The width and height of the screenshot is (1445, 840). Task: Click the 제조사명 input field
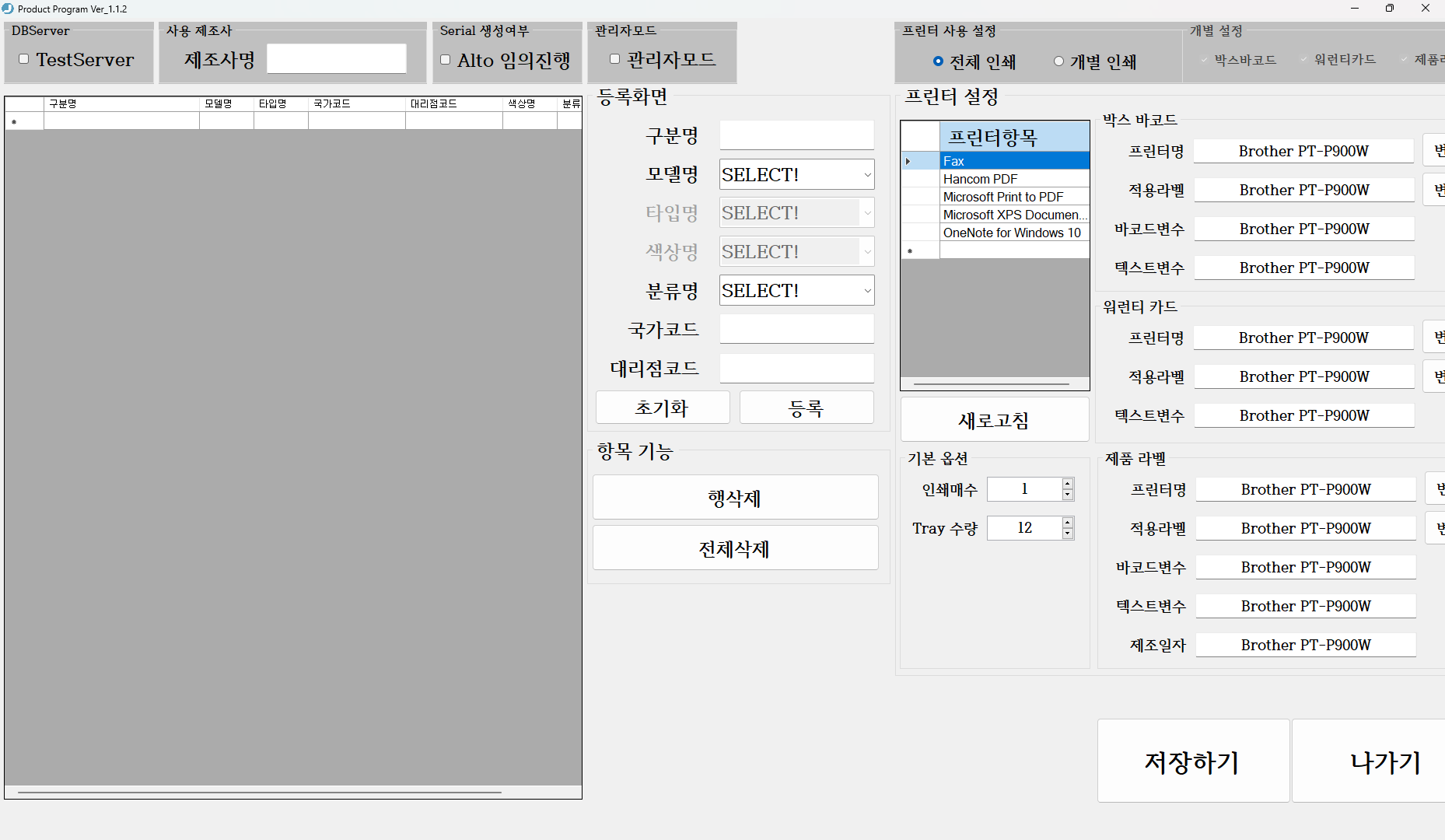click(x=336, y=59)
